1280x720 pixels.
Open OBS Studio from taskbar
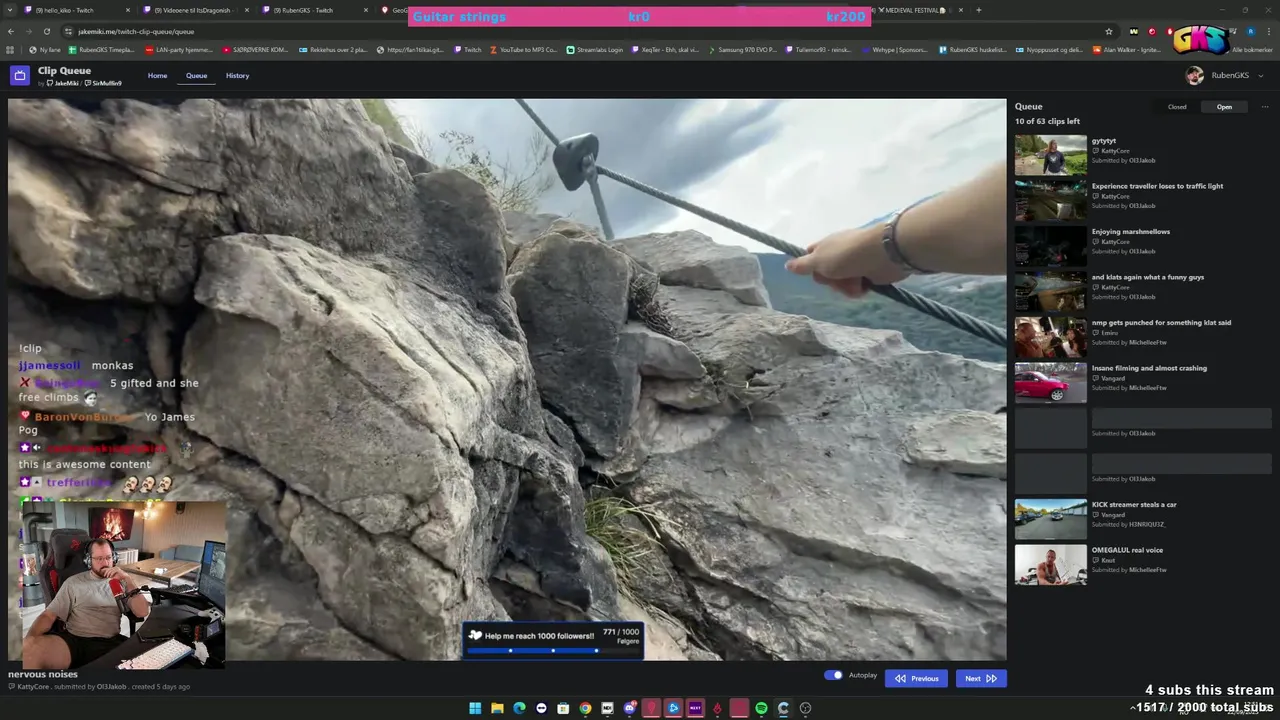[x=805, y=708]
